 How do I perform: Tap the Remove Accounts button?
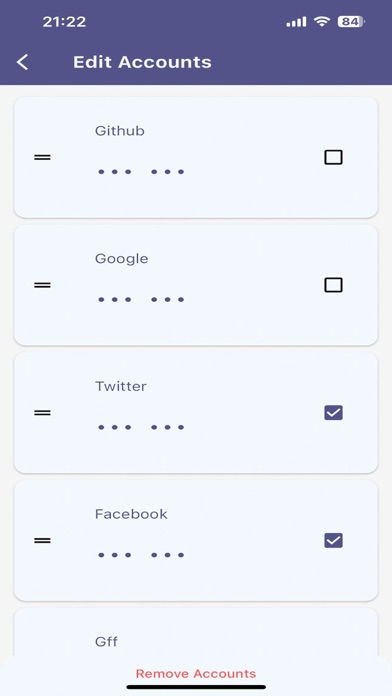(x=196, y=673)
